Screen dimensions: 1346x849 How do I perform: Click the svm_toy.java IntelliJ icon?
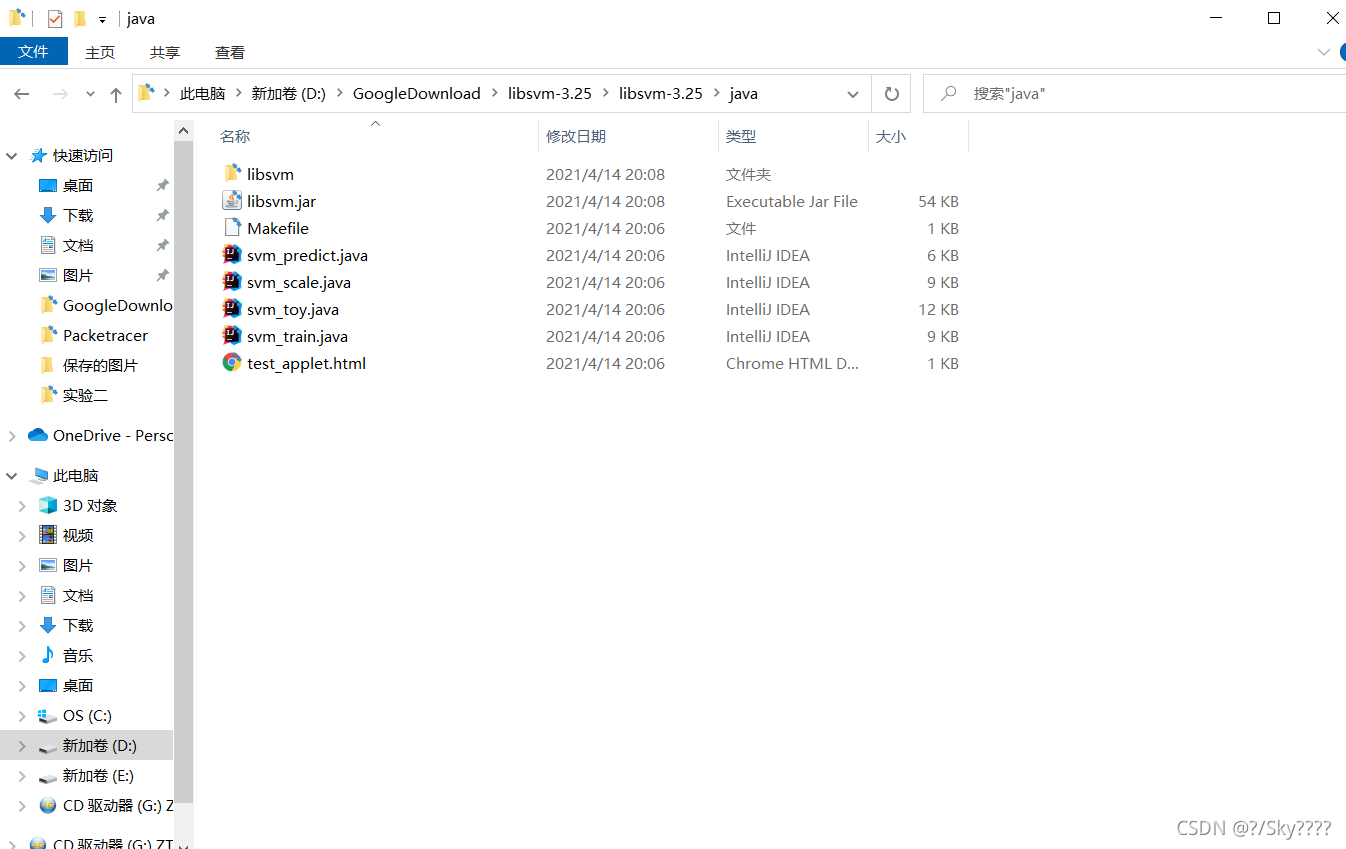pos(232,309)
